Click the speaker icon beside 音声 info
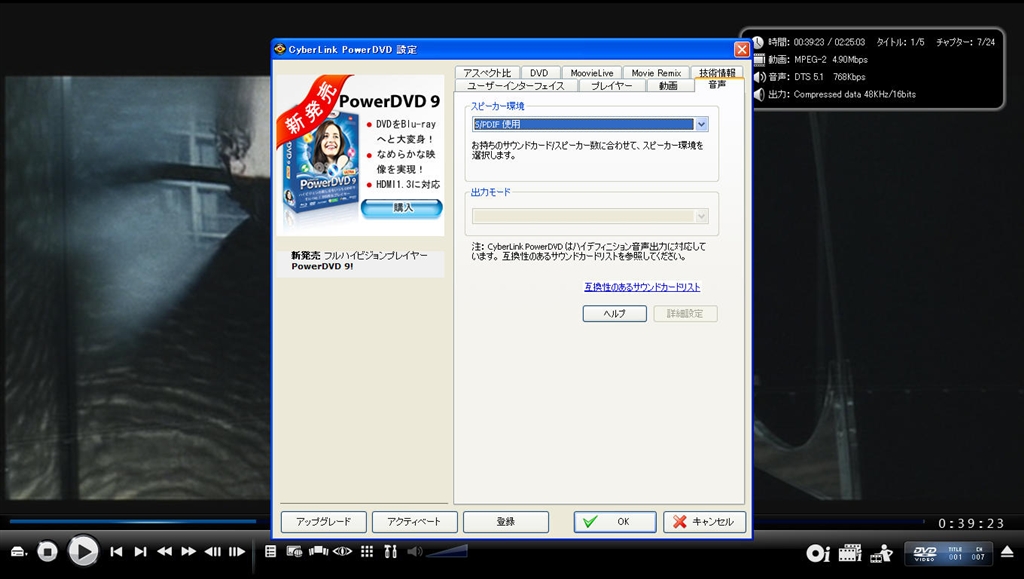1024x579 pixels. point(760,77)
